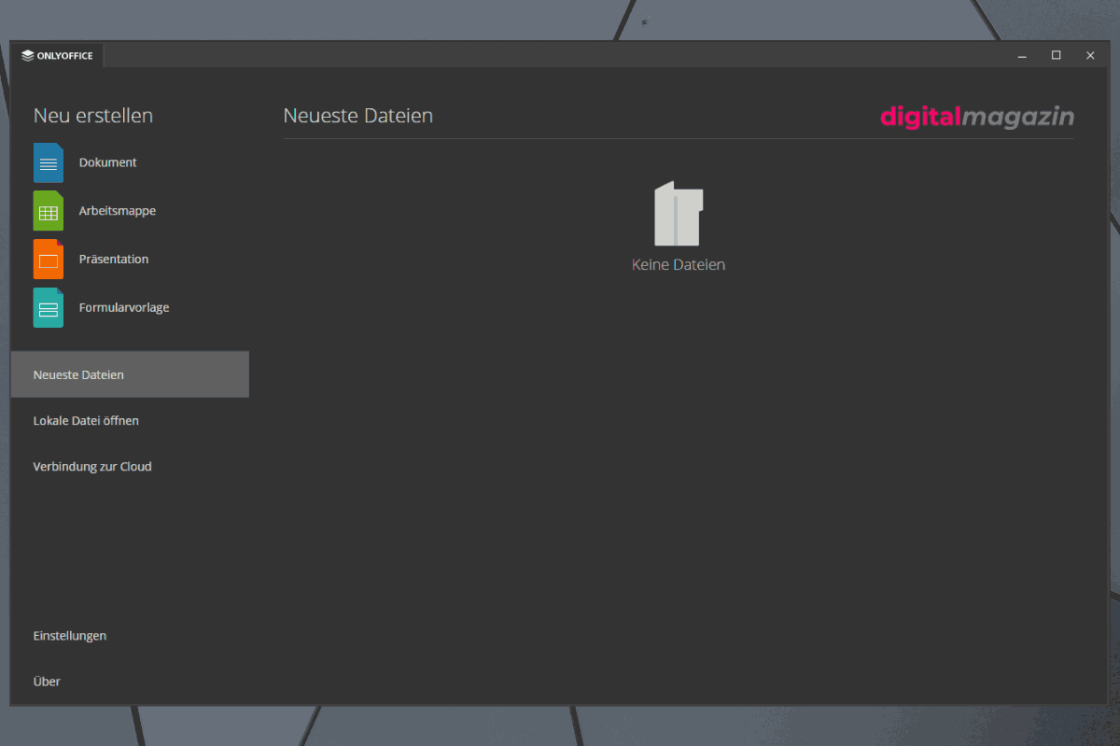Click the blue Dokument file icon
The image size is (1120, 746).
coord(48,163)
